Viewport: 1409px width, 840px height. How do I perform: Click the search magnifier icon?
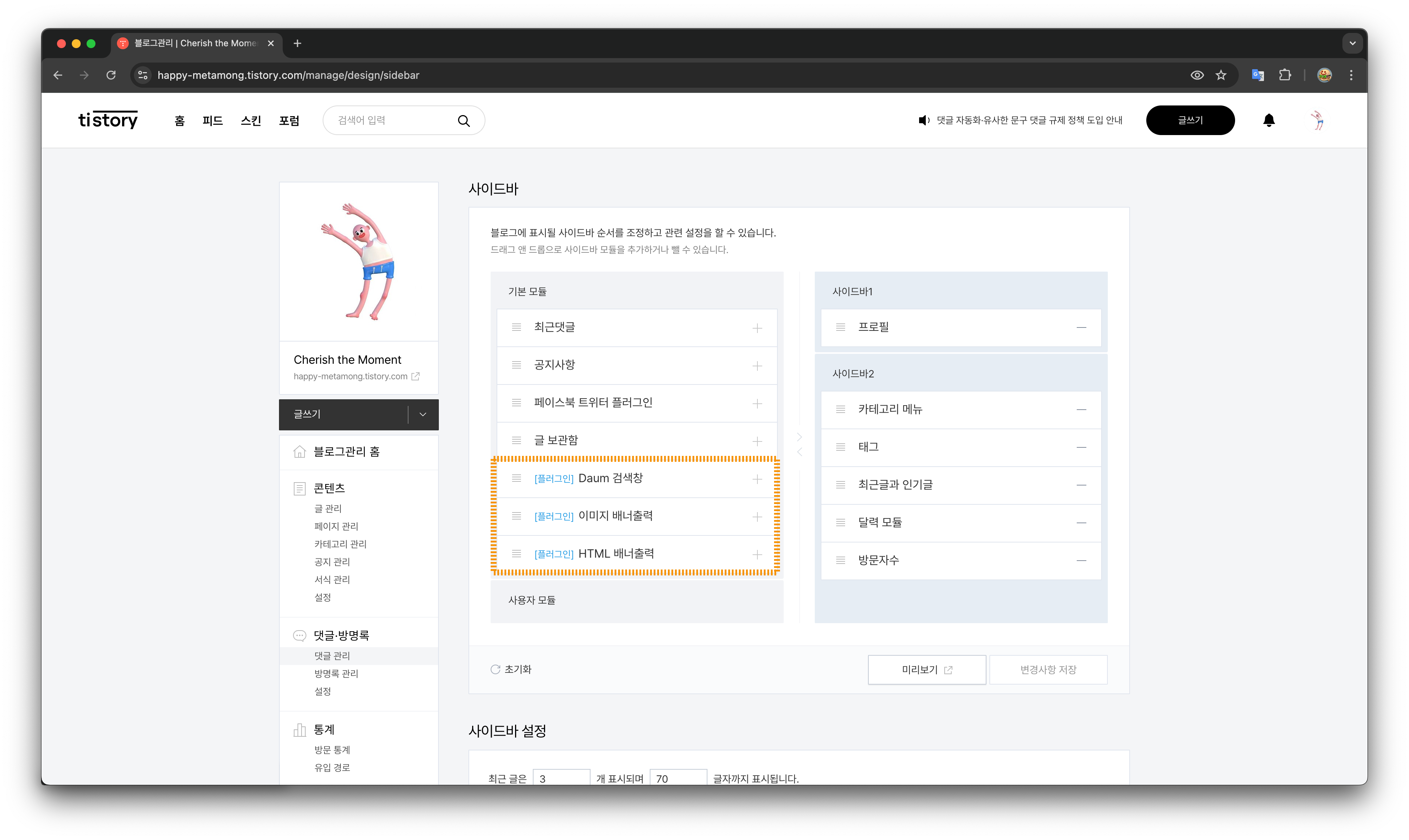tap(464, 121)
